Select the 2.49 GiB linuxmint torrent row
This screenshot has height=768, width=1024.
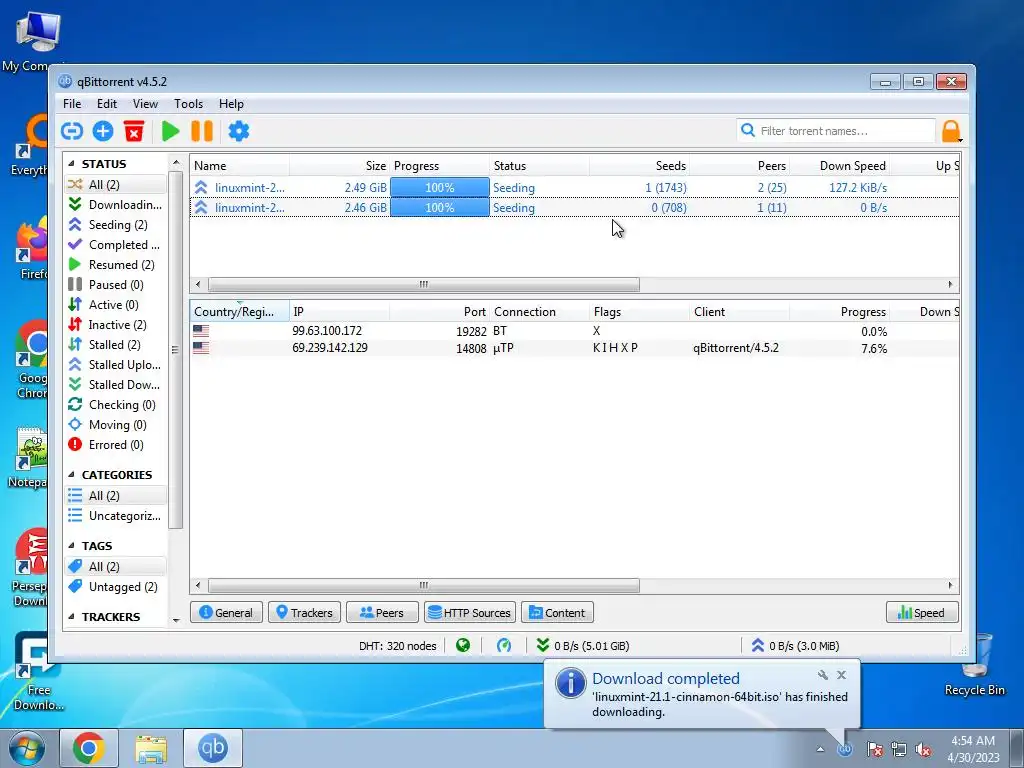pyautogui.click(x=574, y=187)
